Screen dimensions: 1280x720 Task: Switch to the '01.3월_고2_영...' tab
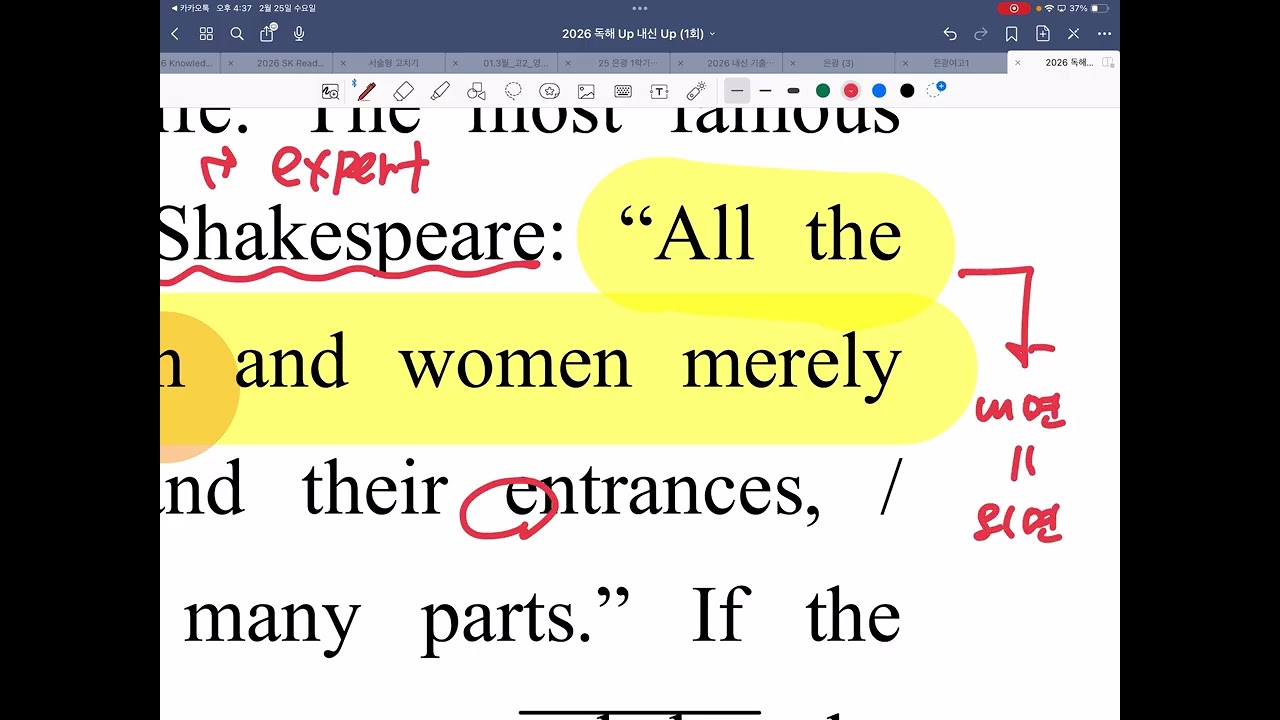click(516, 63)
